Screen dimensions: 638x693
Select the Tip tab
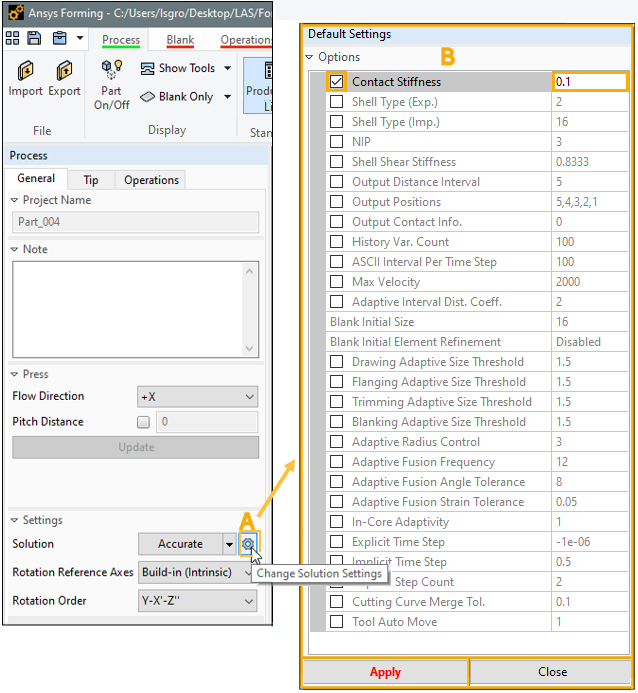click(91, 180)
